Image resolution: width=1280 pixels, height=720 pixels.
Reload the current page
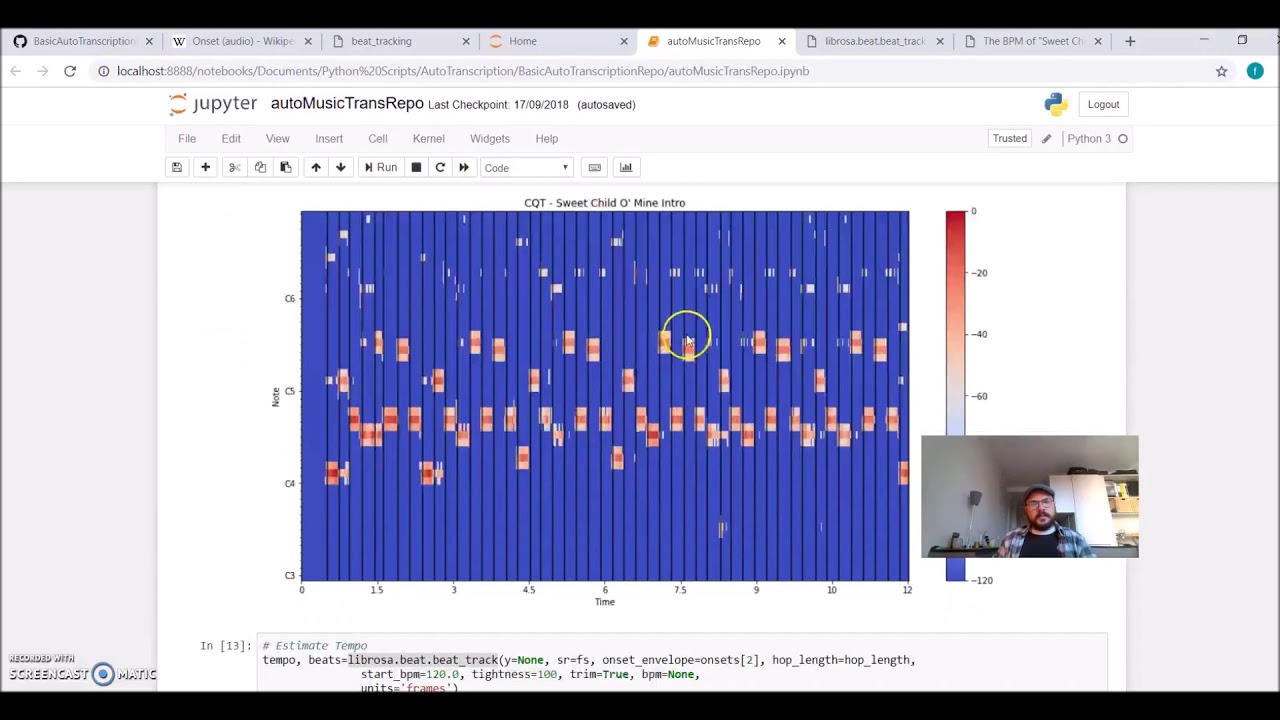(x=70, y=71)
